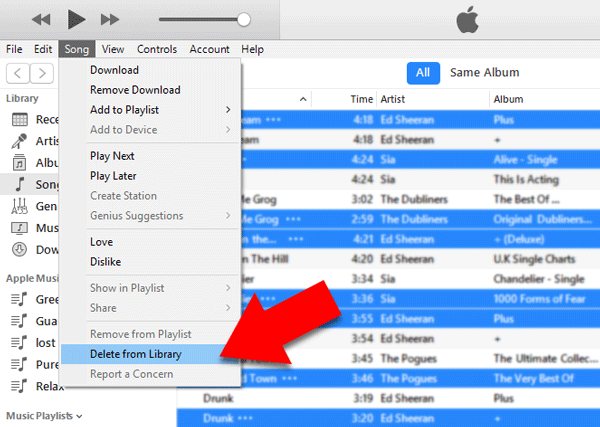Expand the Genius Suggestions submenu

pyautogui.click(x=150, y=216)
